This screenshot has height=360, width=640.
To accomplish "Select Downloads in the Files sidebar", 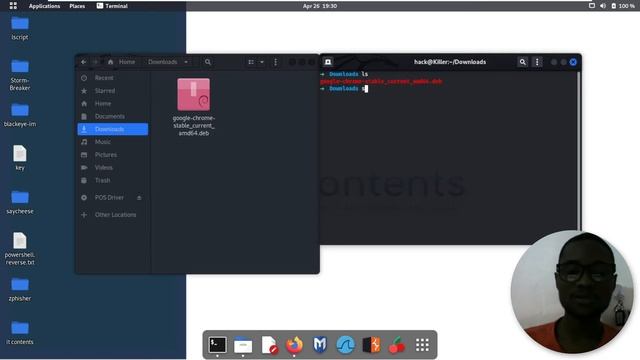I will point(113,129).
